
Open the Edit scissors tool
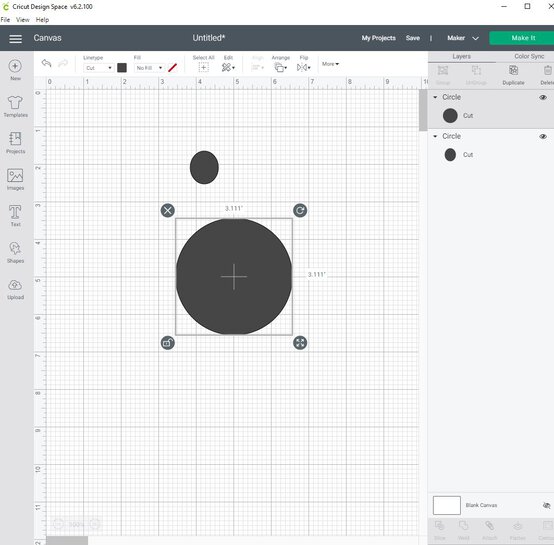coord(228,67)
